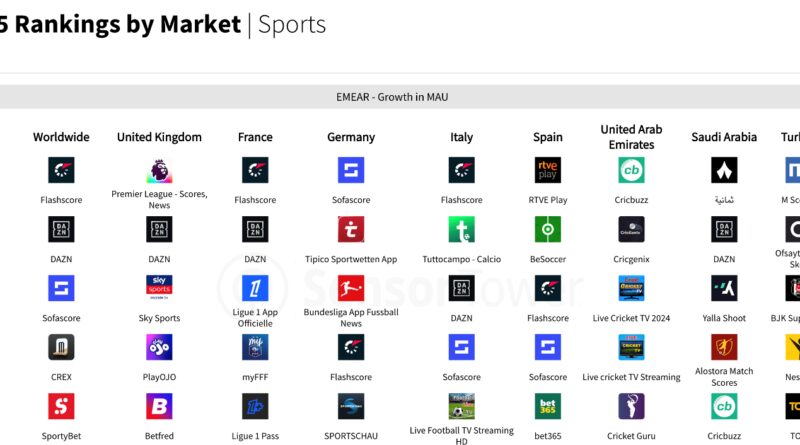800x445 pixels.
Task: Click the Ligue 1 App Officielle icon
Action: [x=255, y=289]
